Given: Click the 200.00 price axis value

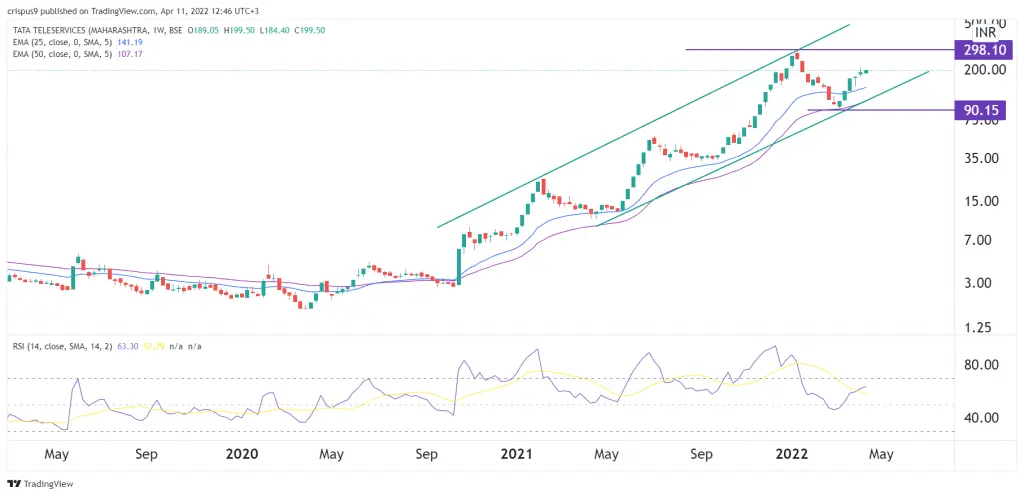Looking at the screenshot, I should [986, 70].
